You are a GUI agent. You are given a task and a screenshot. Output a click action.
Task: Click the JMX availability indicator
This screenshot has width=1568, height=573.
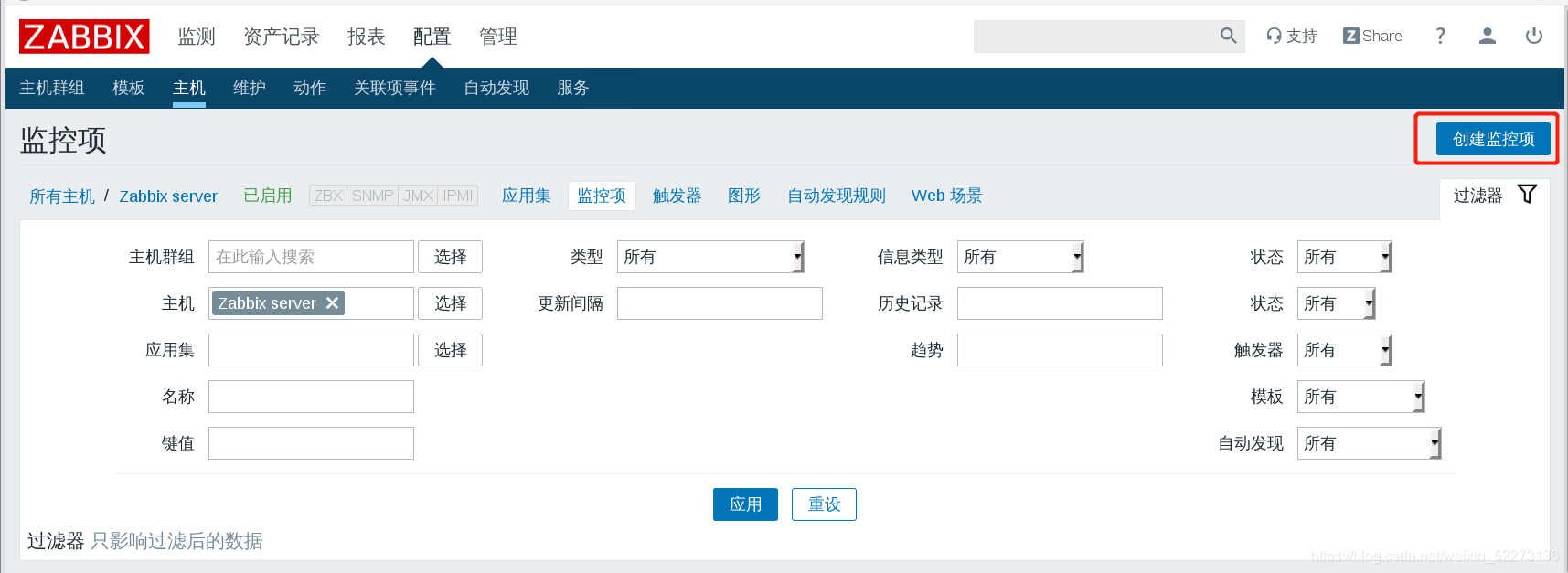click(418, 196)
